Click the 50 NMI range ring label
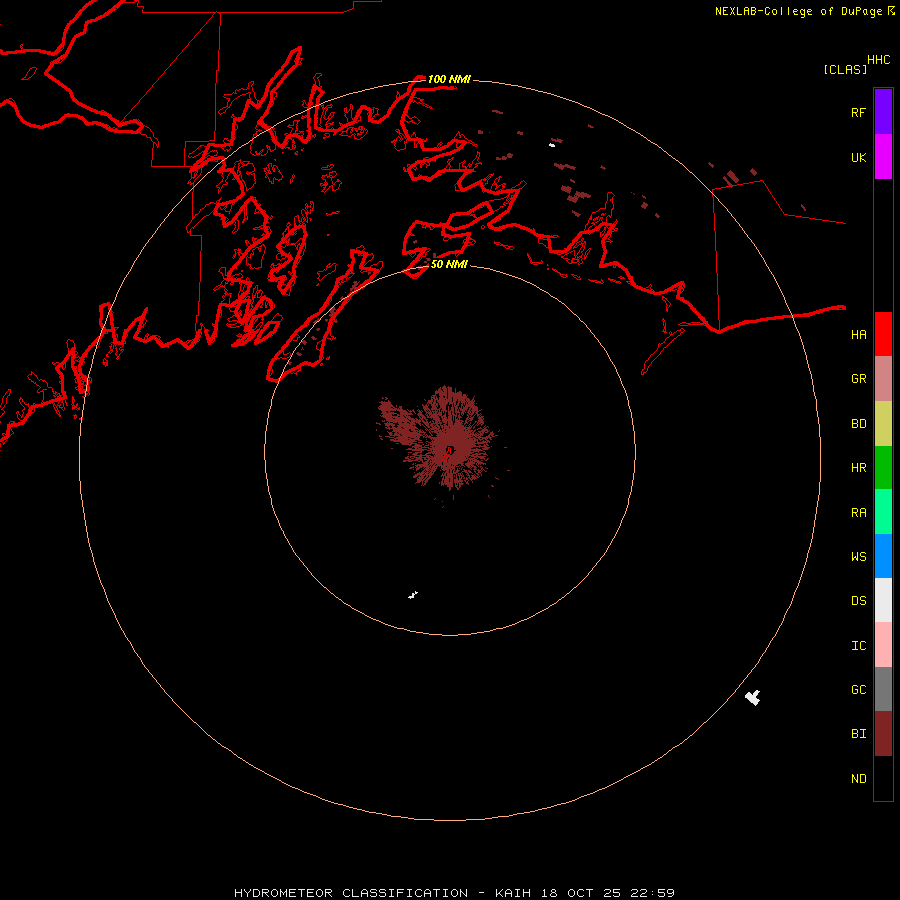Image resolution: width=900 pixels, height=900 pixels. (x=449, y=264)
